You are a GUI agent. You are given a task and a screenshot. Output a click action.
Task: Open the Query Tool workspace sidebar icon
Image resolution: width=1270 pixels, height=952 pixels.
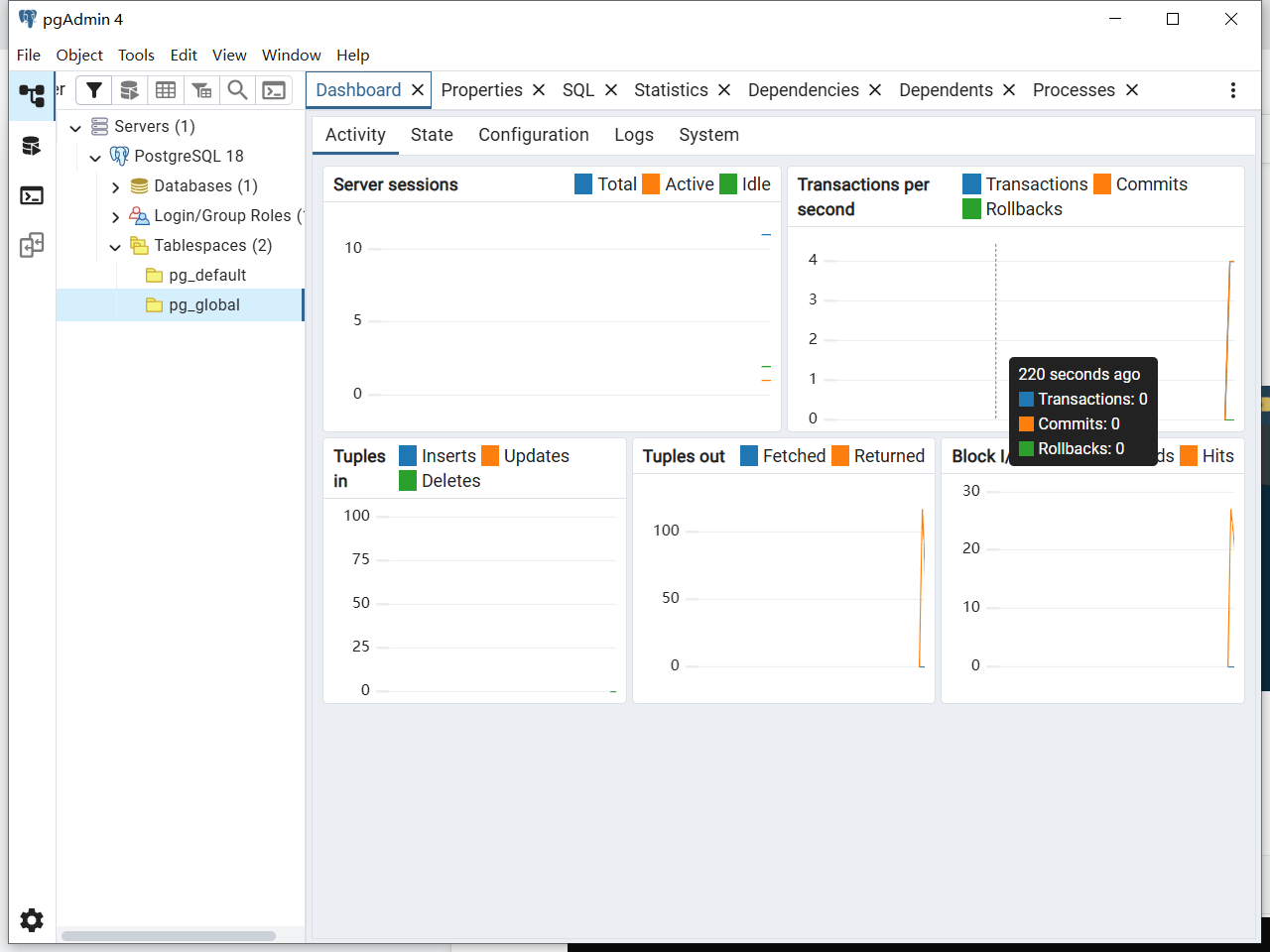tap(32, 146)
